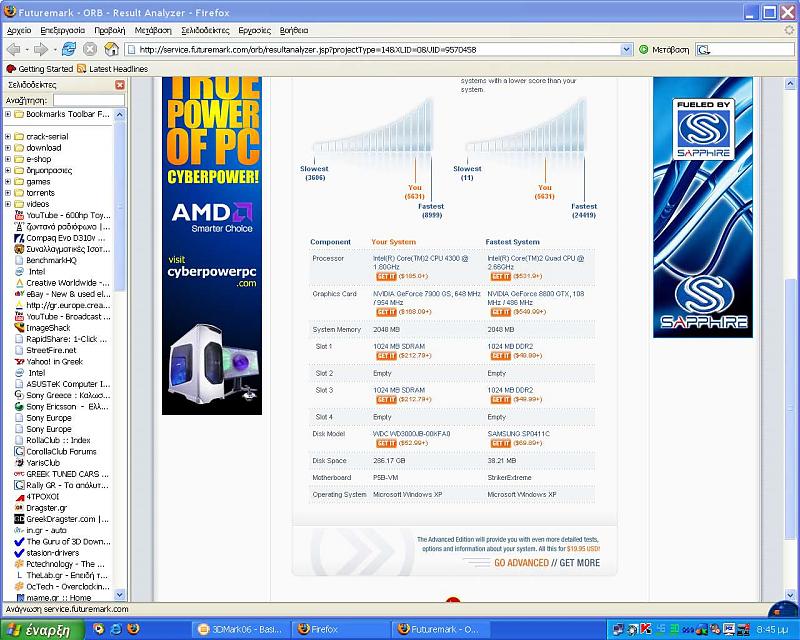The height and width of the screenshot is (640, 800).
Task: Click the green Μετάβαση go button
Action: pyautogui.click(x=664, y=50)
